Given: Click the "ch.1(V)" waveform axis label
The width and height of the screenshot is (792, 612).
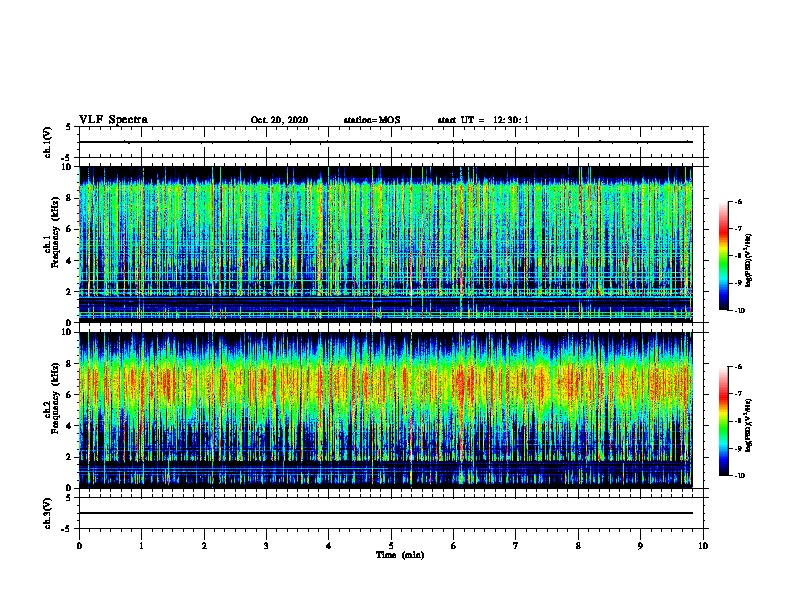Looking at the screenshot, I should coord(47,142).
